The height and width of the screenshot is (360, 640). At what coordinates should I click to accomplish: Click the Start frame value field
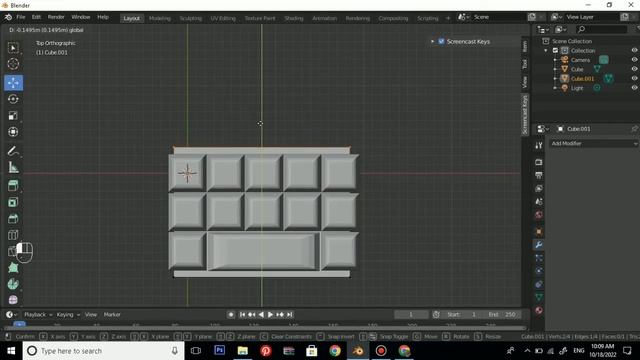(x=462, y=314)
